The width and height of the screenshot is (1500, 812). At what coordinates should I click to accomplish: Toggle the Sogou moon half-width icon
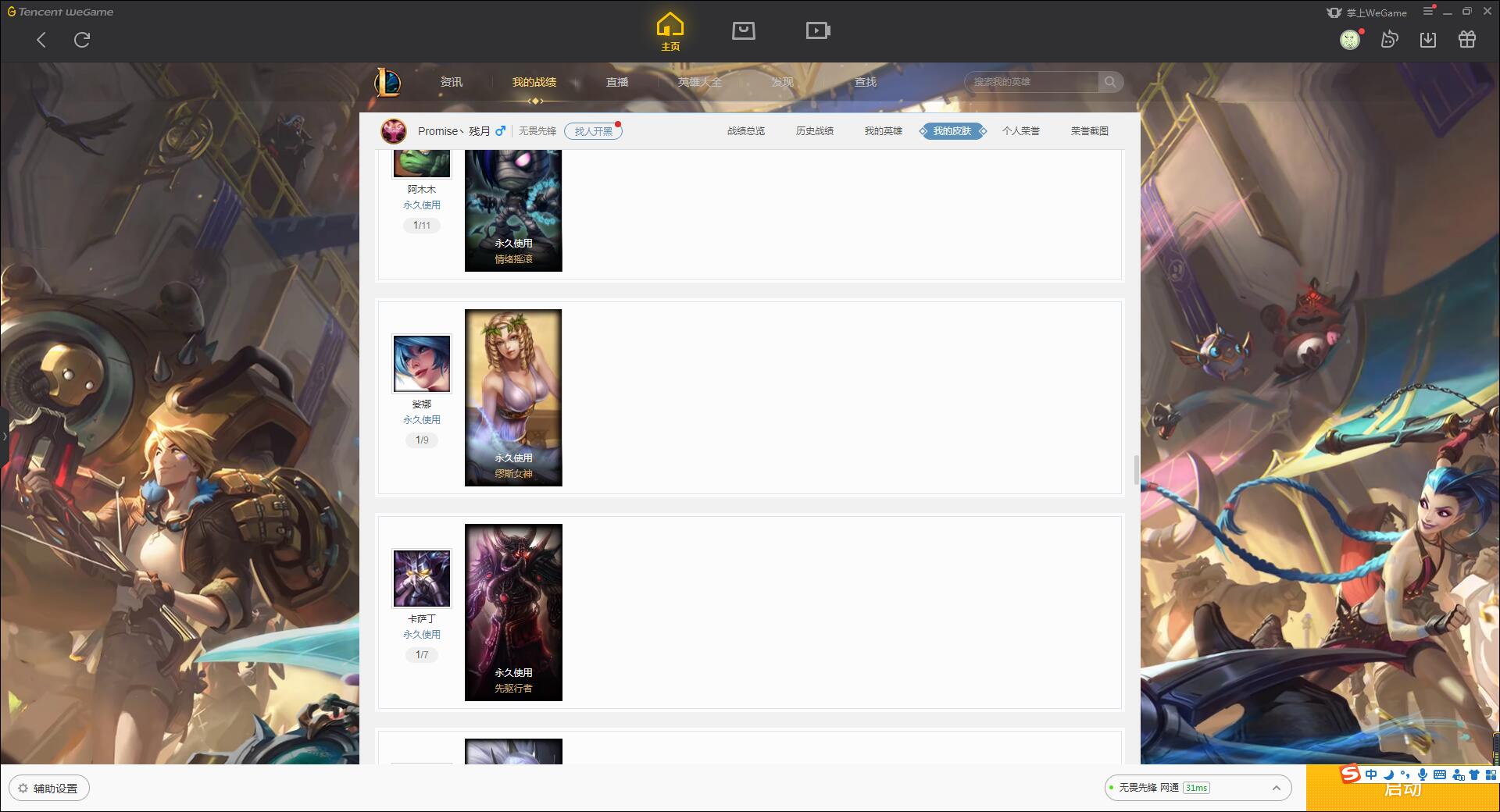pos(1388,775)
